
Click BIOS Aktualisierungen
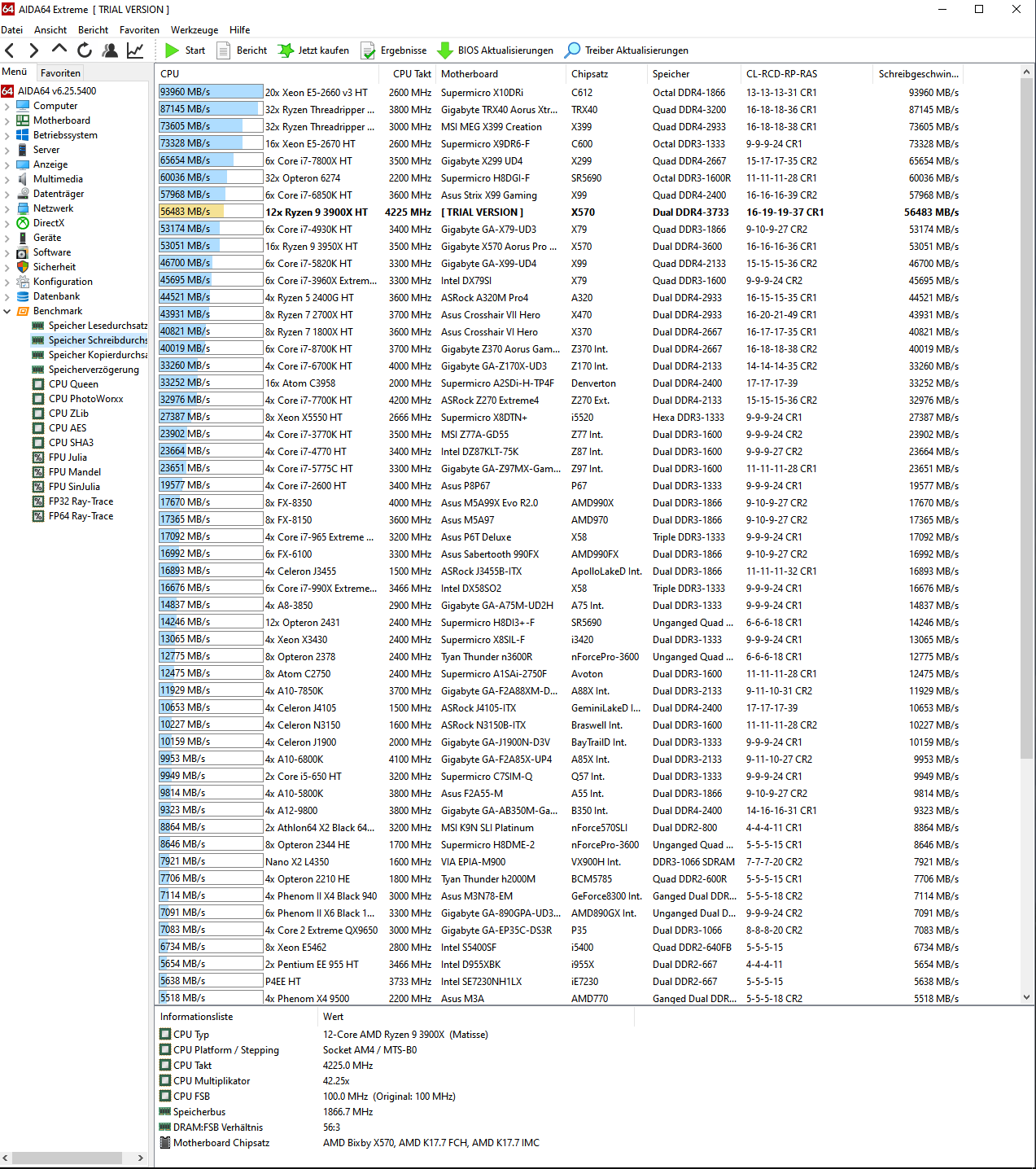(x=496, y=50)
